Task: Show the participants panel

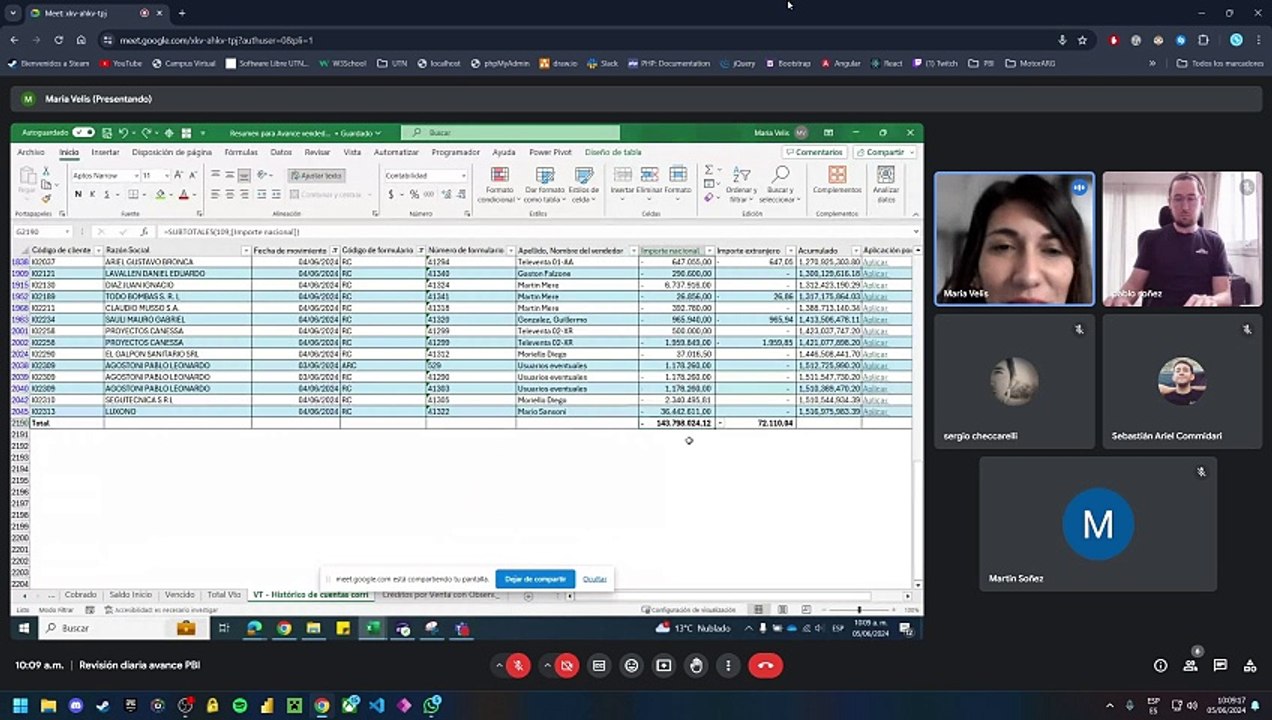Action: tap(1190, 666)
